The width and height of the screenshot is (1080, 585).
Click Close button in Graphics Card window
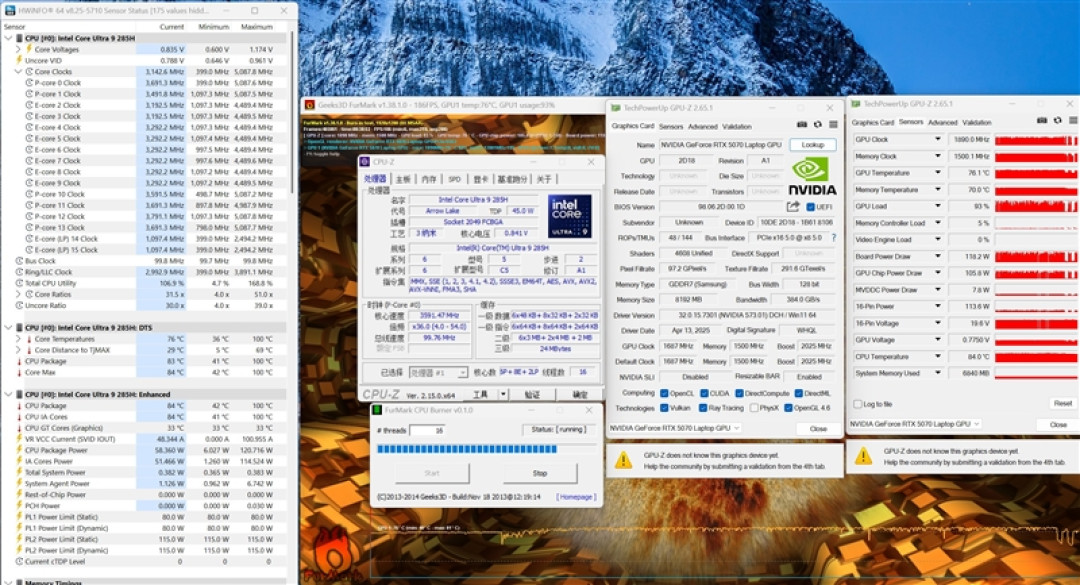818,429
